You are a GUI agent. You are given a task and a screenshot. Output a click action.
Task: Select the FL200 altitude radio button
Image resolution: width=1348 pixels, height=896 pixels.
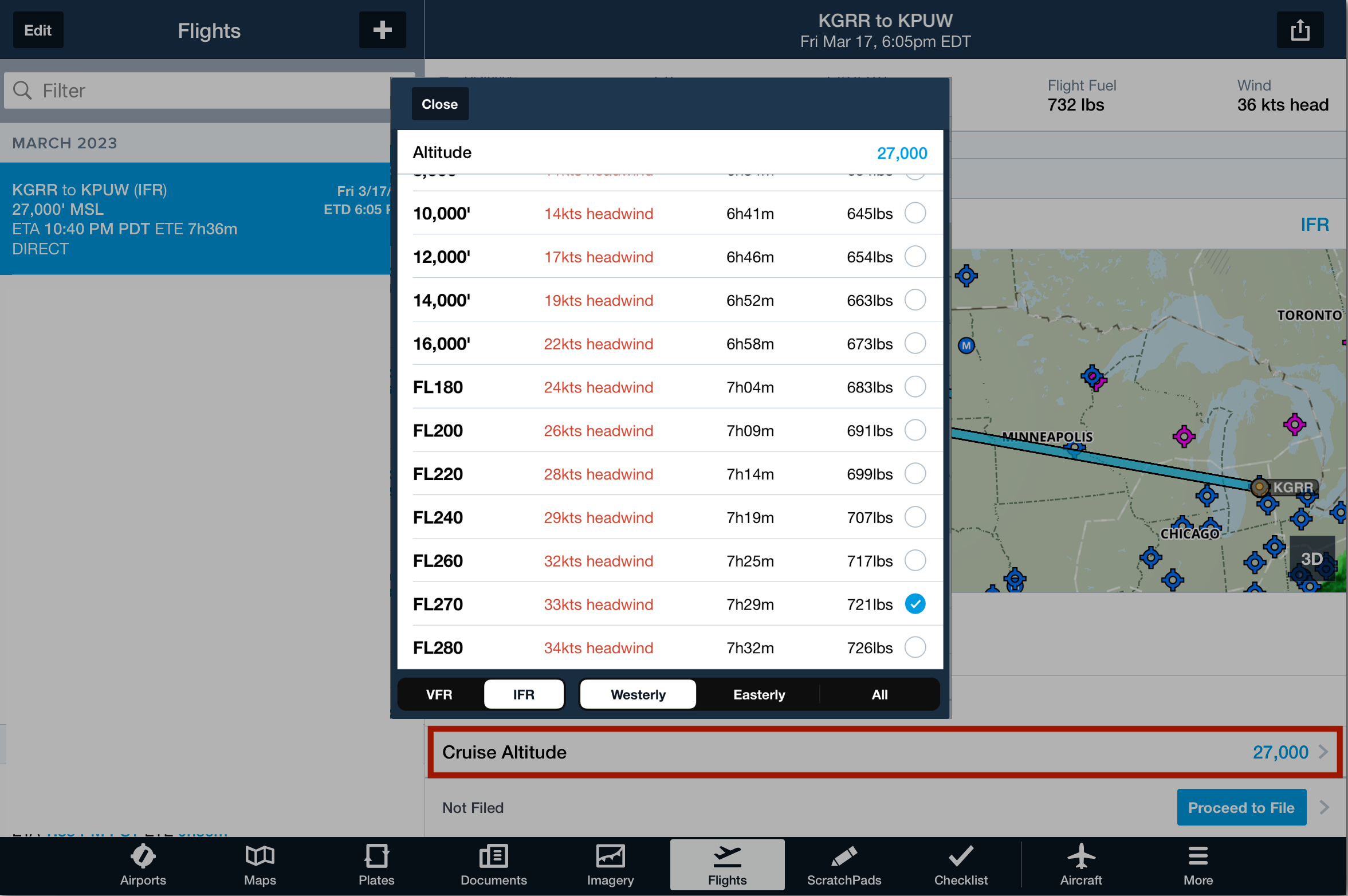pos(915,430)
